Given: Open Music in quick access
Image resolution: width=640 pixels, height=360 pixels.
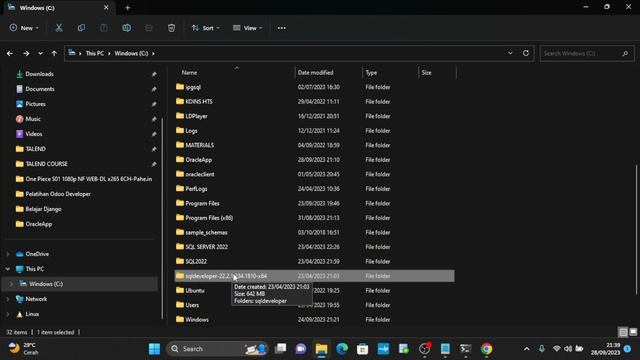Looking at the screenshot, I should pyautogui.click(x=33, y=119).
